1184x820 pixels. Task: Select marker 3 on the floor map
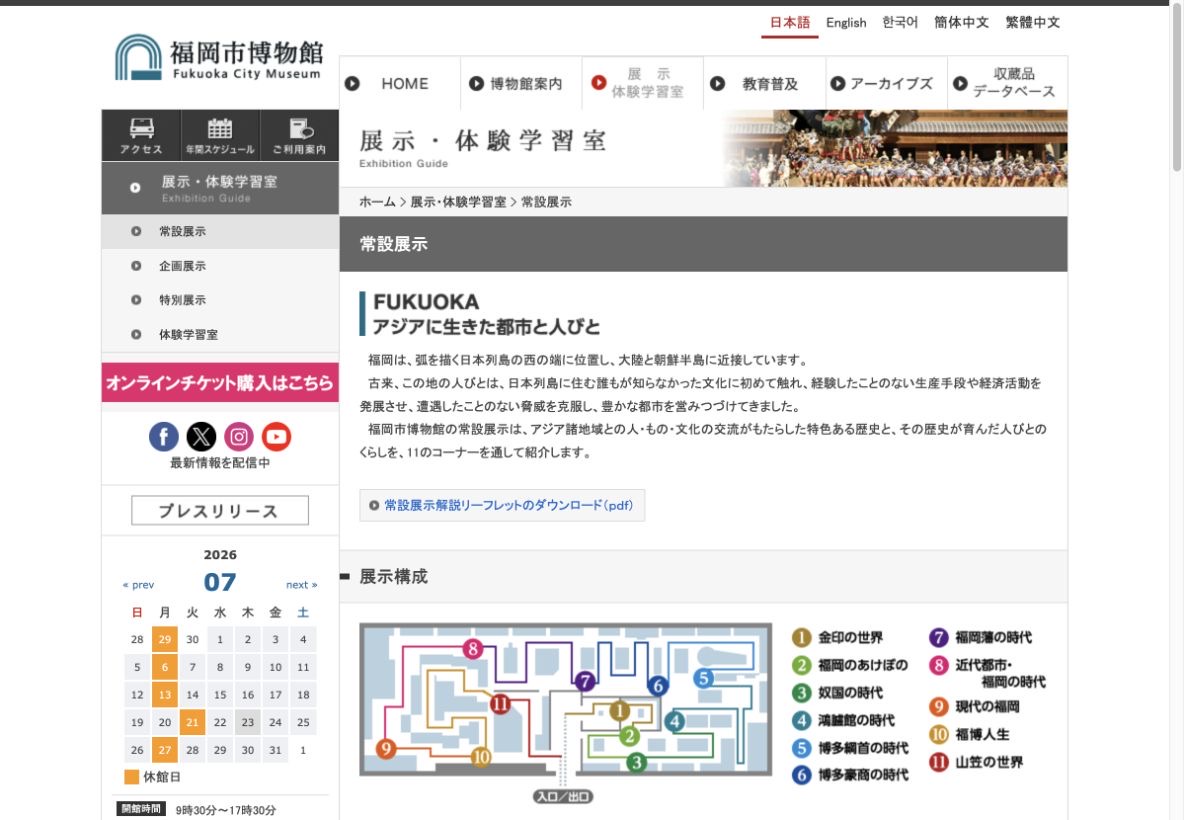pyautogui.click(x=637, y=763)
